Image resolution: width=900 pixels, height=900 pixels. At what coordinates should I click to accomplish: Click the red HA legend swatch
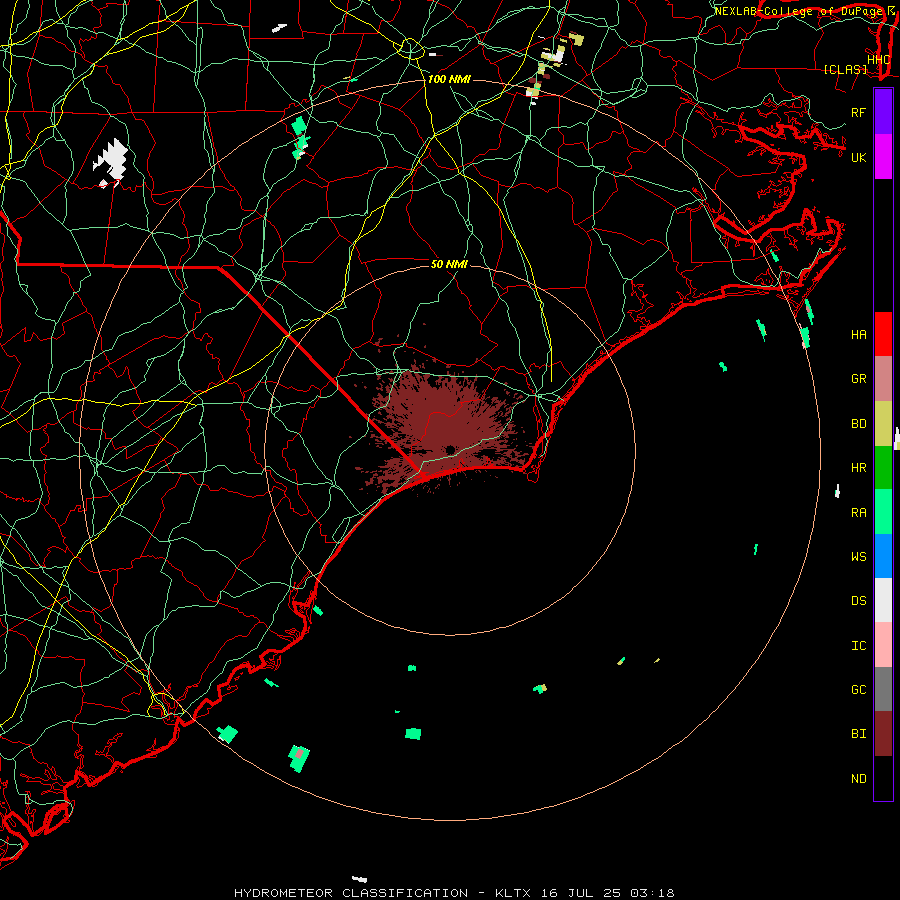883,334
